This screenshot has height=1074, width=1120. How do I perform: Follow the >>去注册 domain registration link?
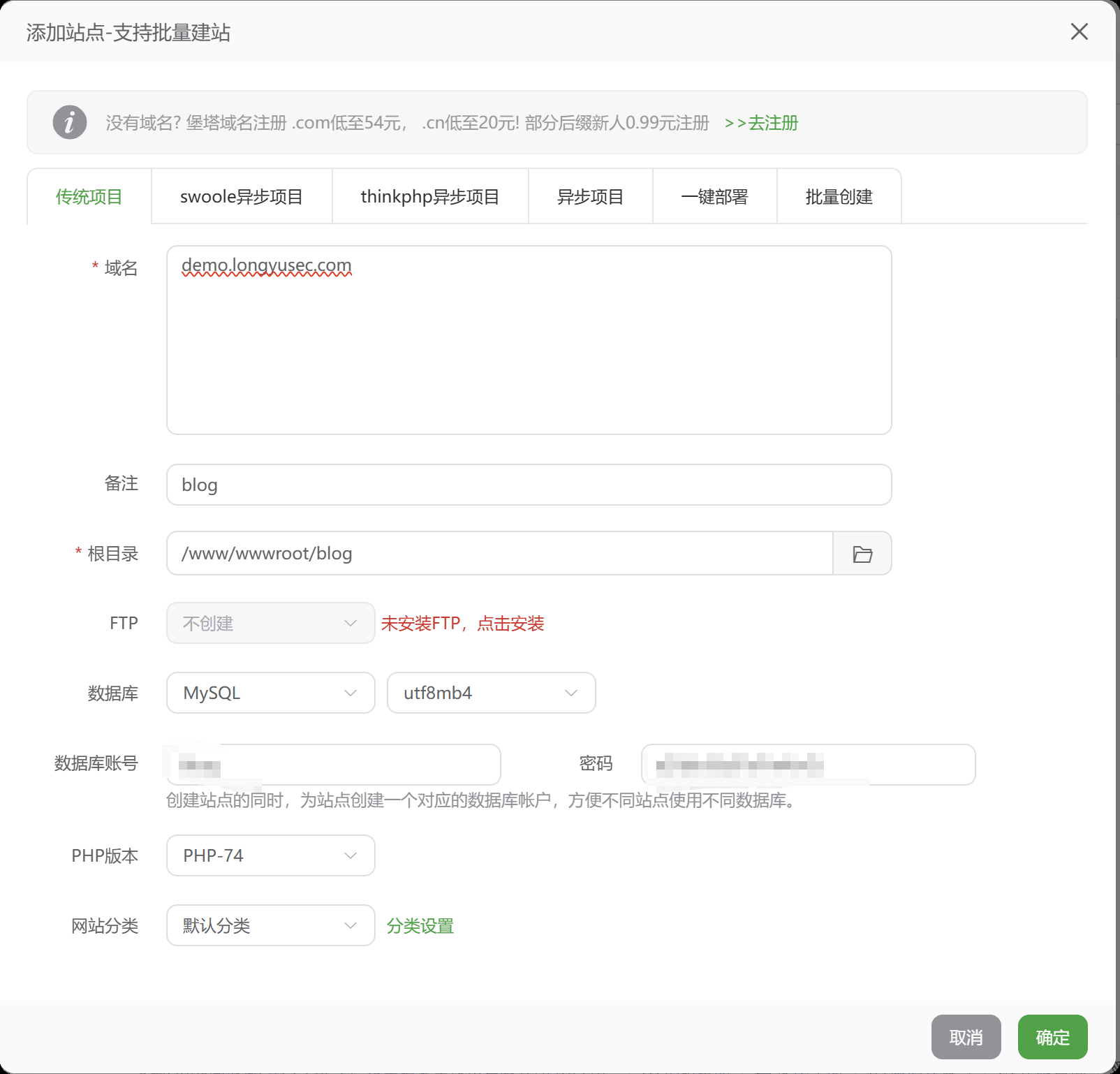tap(761, 123)
